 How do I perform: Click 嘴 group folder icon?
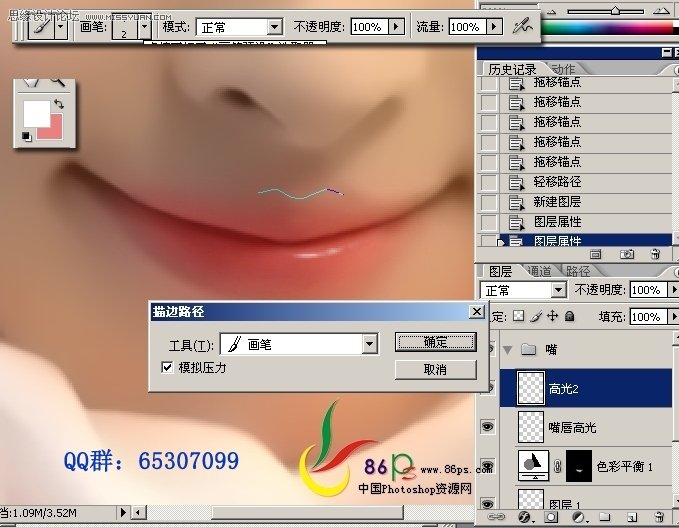coord(528,349)
